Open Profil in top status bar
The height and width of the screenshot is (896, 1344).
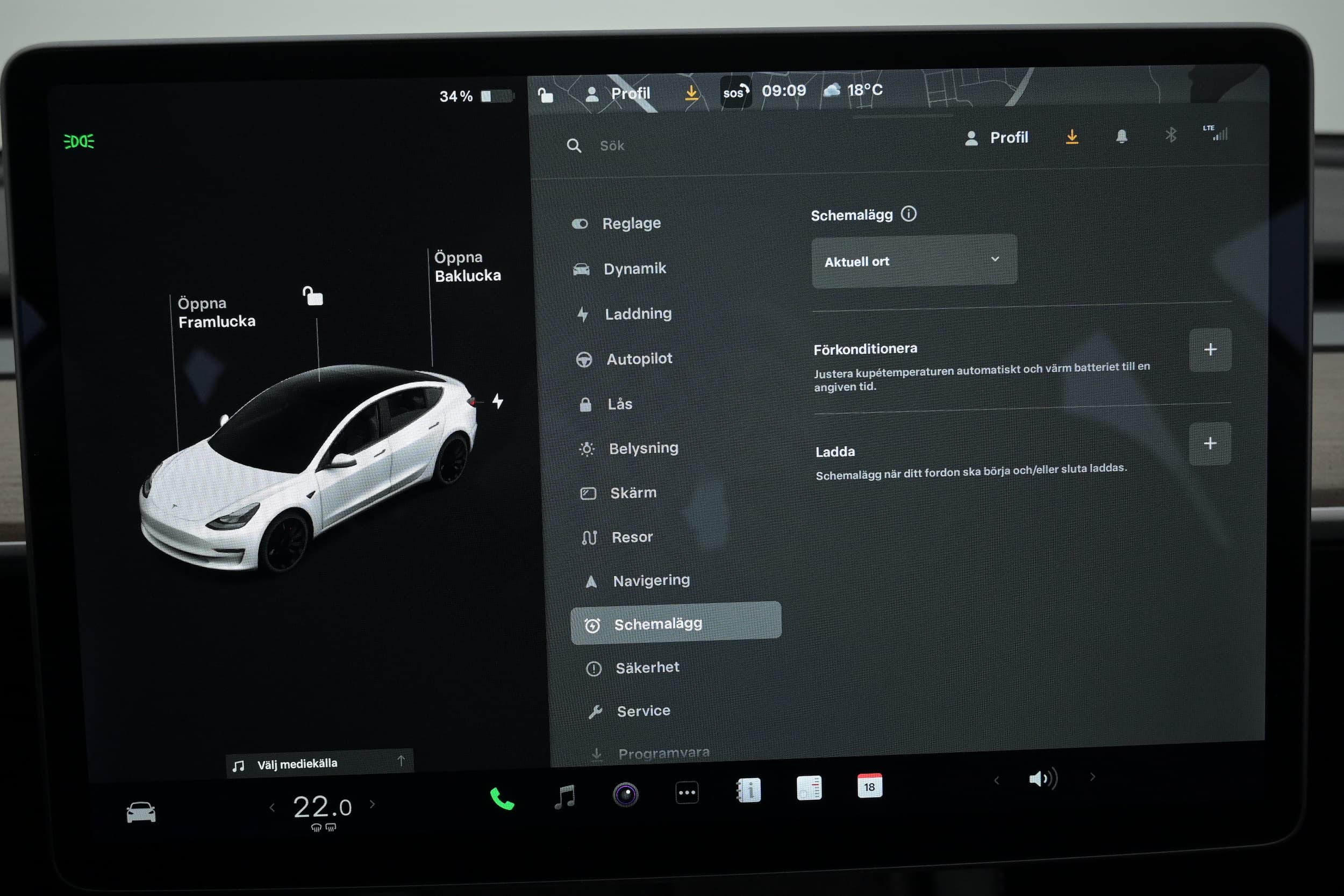pos(618,94)
